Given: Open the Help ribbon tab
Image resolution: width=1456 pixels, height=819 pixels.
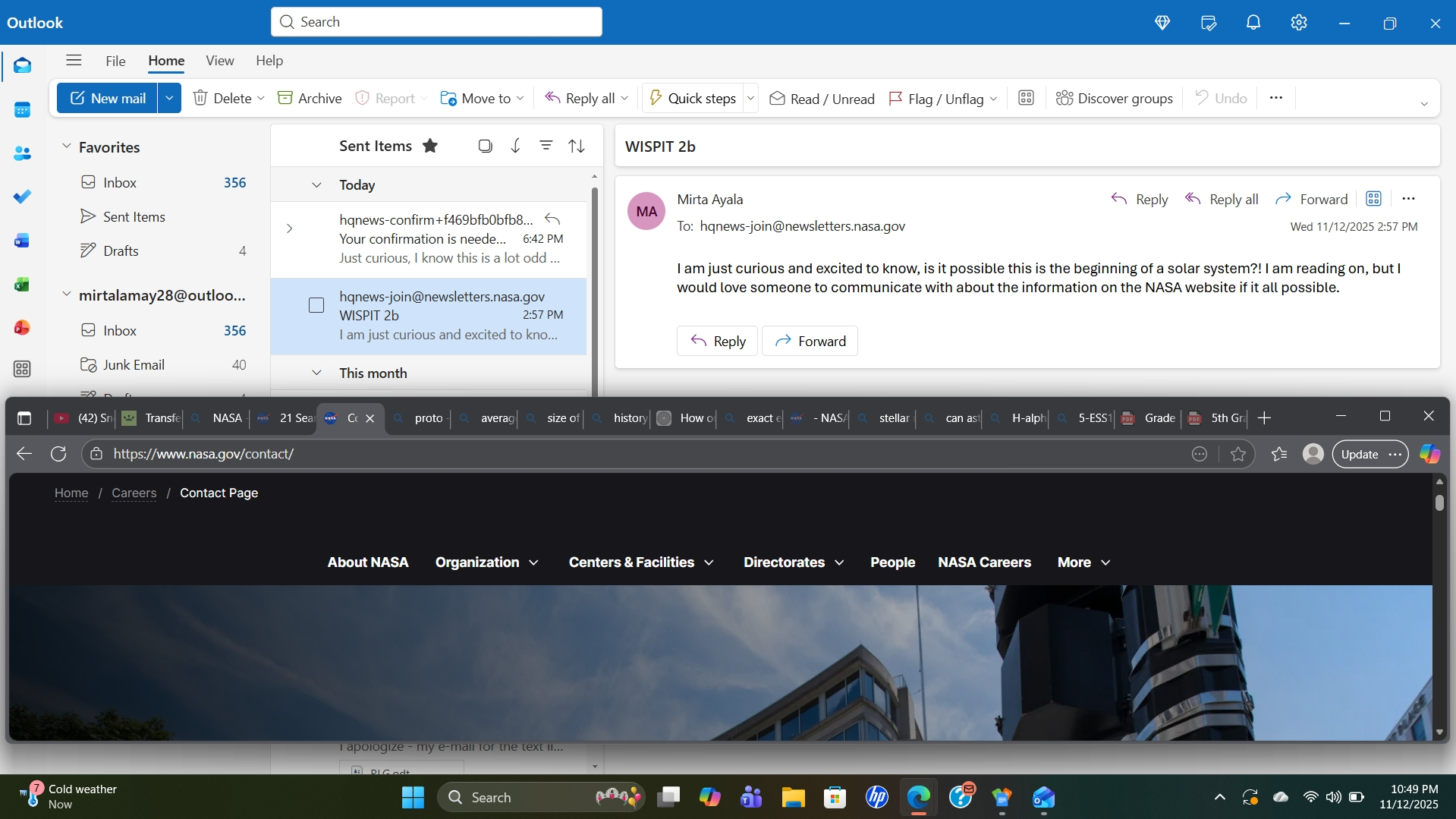Looking at the screenshot, I should click(x=269, y=61).
